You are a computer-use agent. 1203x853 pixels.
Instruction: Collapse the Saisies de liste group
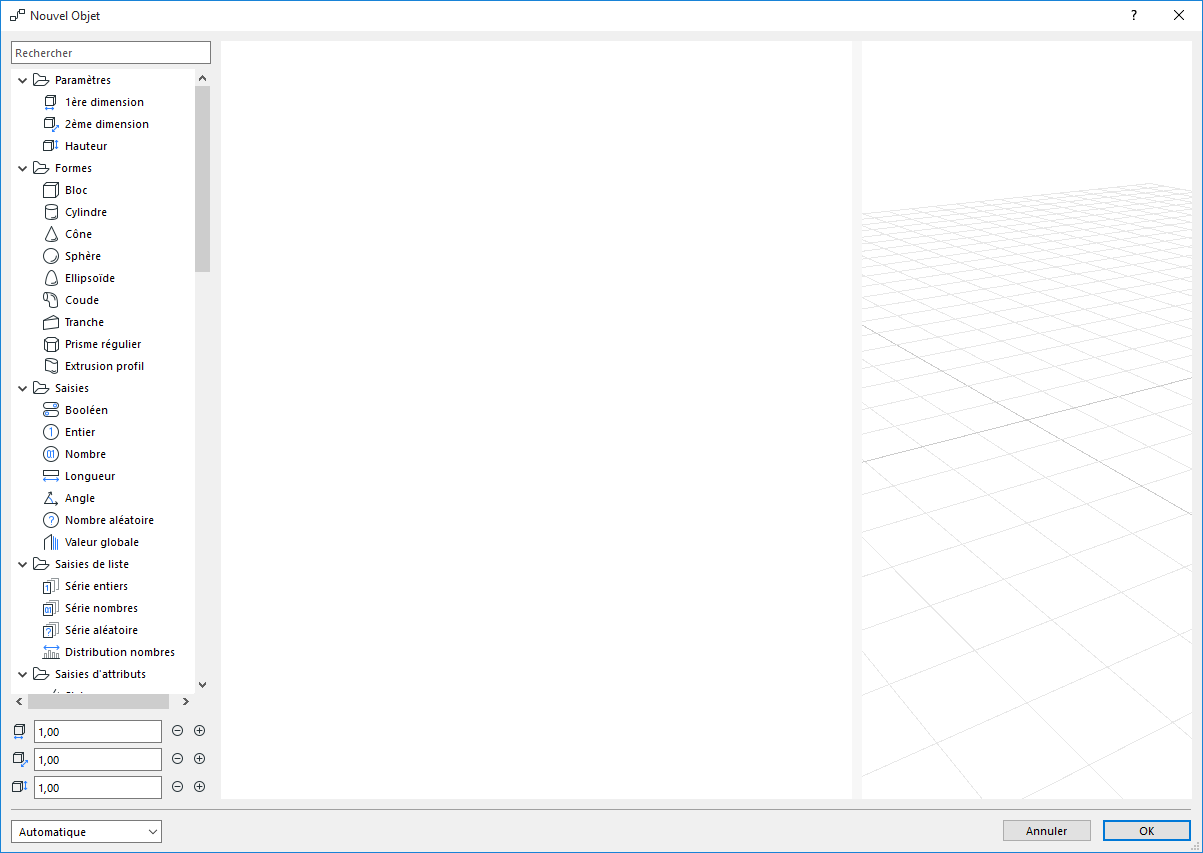click(x=22, y=563)
